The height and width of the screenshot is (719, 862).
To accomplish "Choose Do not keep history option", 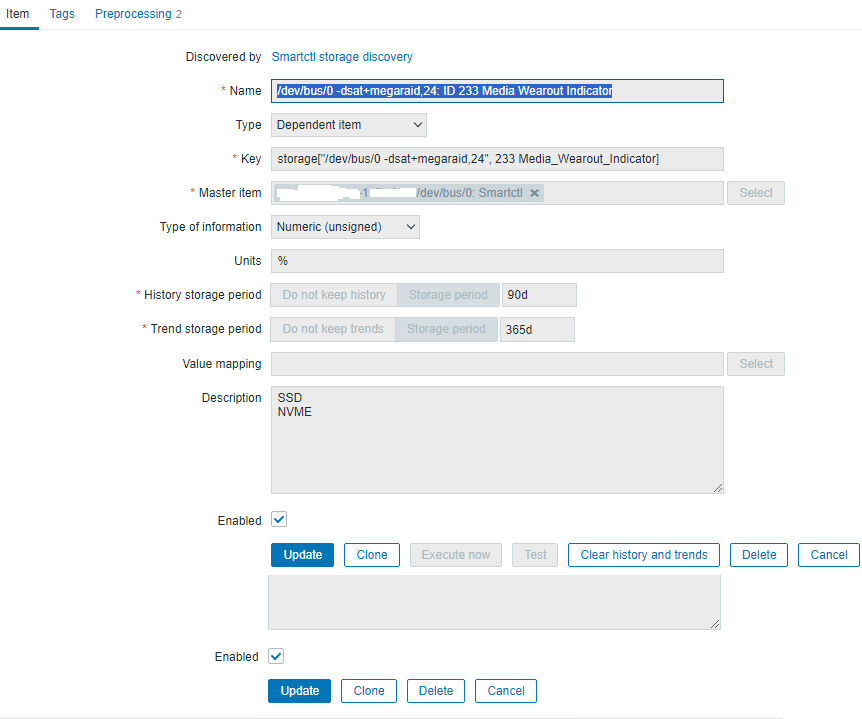I will (334, 295).
